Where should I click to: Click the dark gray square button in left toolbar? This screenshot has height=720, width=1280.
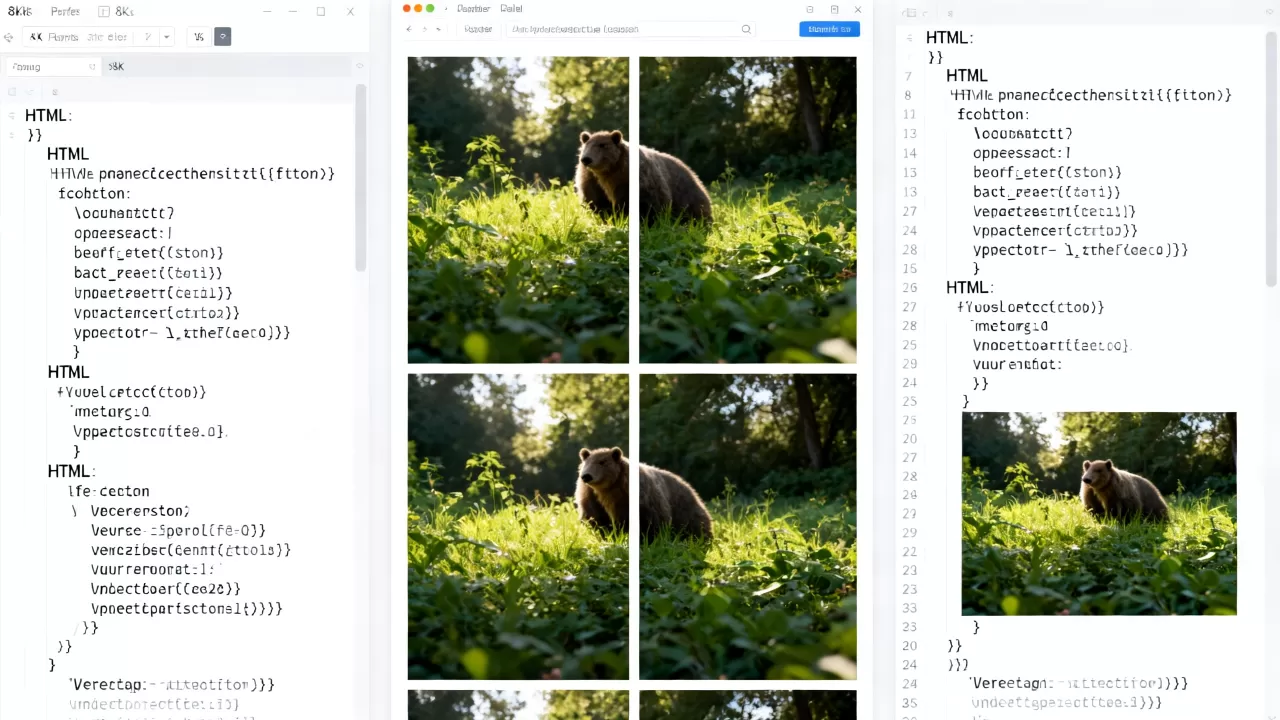click(223, 37)
